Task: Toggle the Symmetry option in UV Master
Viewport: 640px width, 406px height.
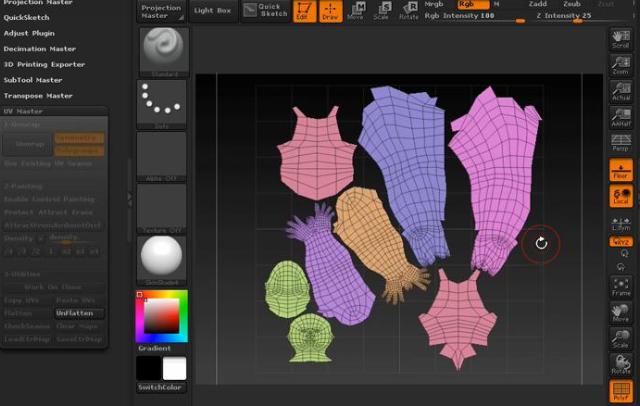Action: tap(79, 138)
